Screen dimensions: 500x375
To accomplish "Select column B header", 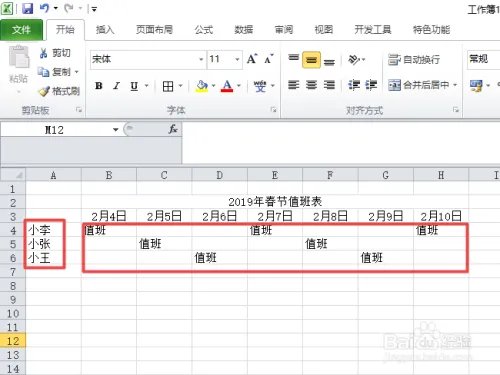I will [x=109, y=175].
